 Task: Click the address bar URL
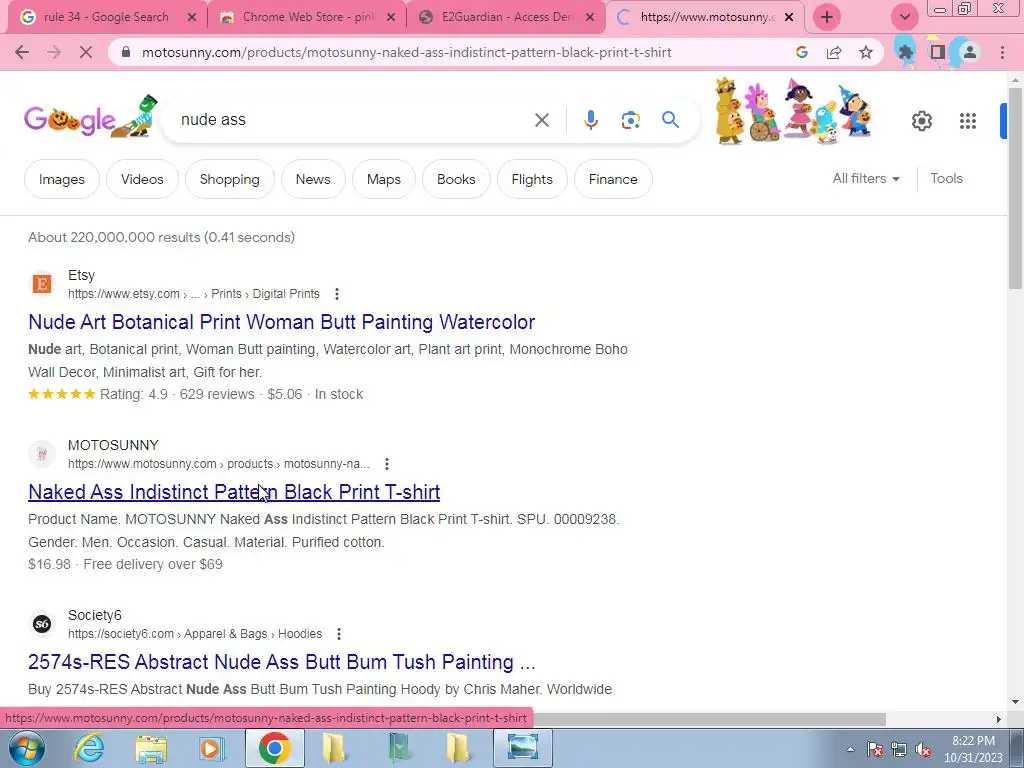406,52
